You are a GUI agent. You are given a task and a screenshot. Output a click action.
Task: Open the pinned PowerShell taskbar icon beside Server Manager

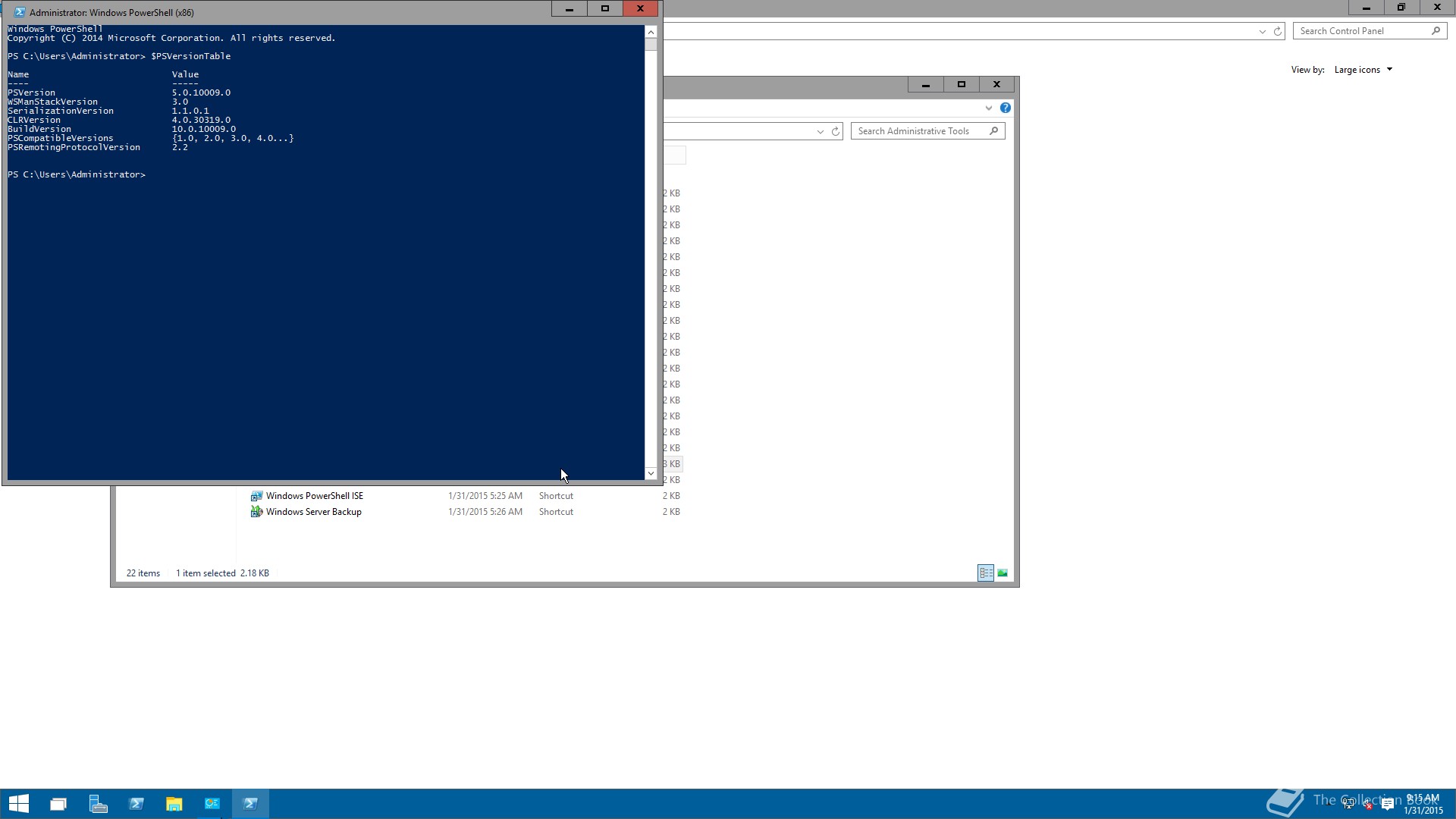(136, 804)
